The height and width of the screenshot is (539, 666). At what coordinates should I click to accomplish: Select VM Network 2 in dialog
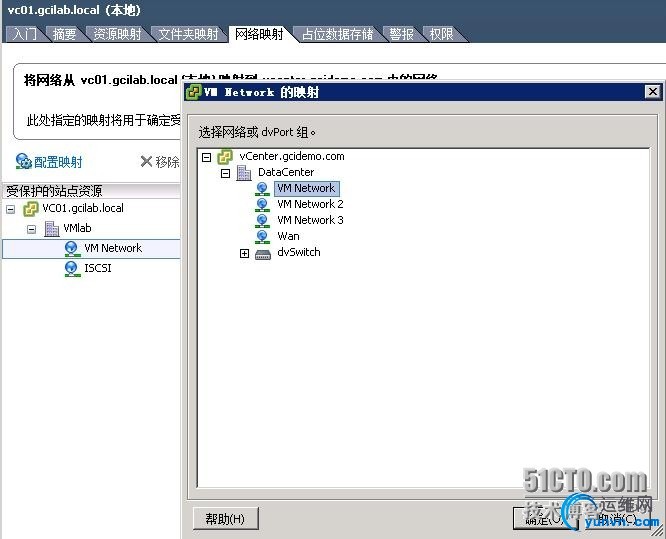click(x=310, y=204)
